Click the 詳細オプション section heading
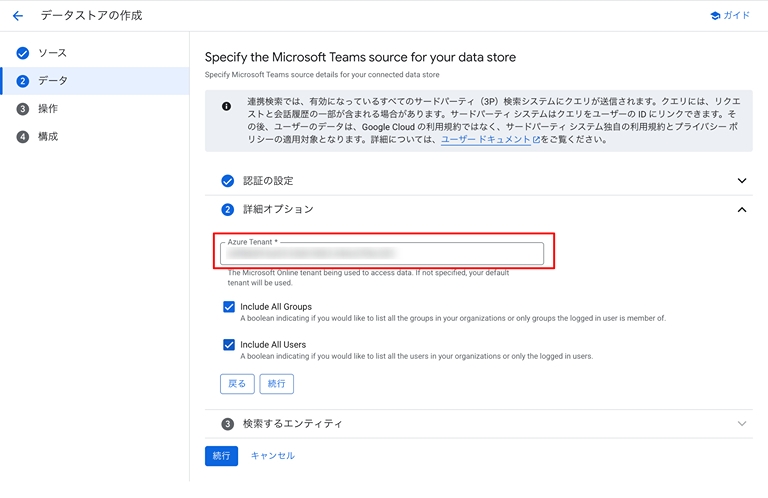Image resolution: width=768 pixels, height=498 pixels. click(278, 210)
